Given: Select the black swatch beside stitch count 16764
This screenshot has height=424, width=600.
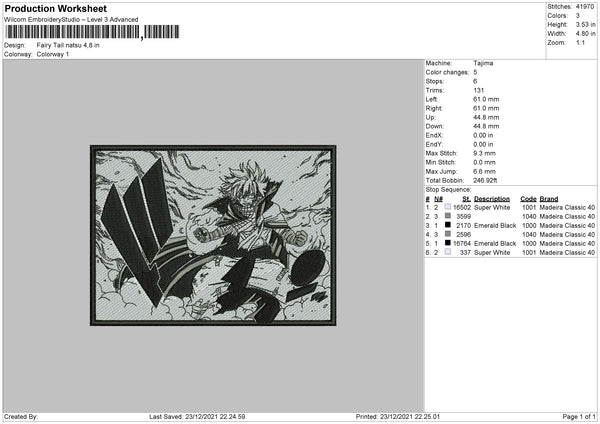Looking at the screenshot, I should click(x=448, y=243).
